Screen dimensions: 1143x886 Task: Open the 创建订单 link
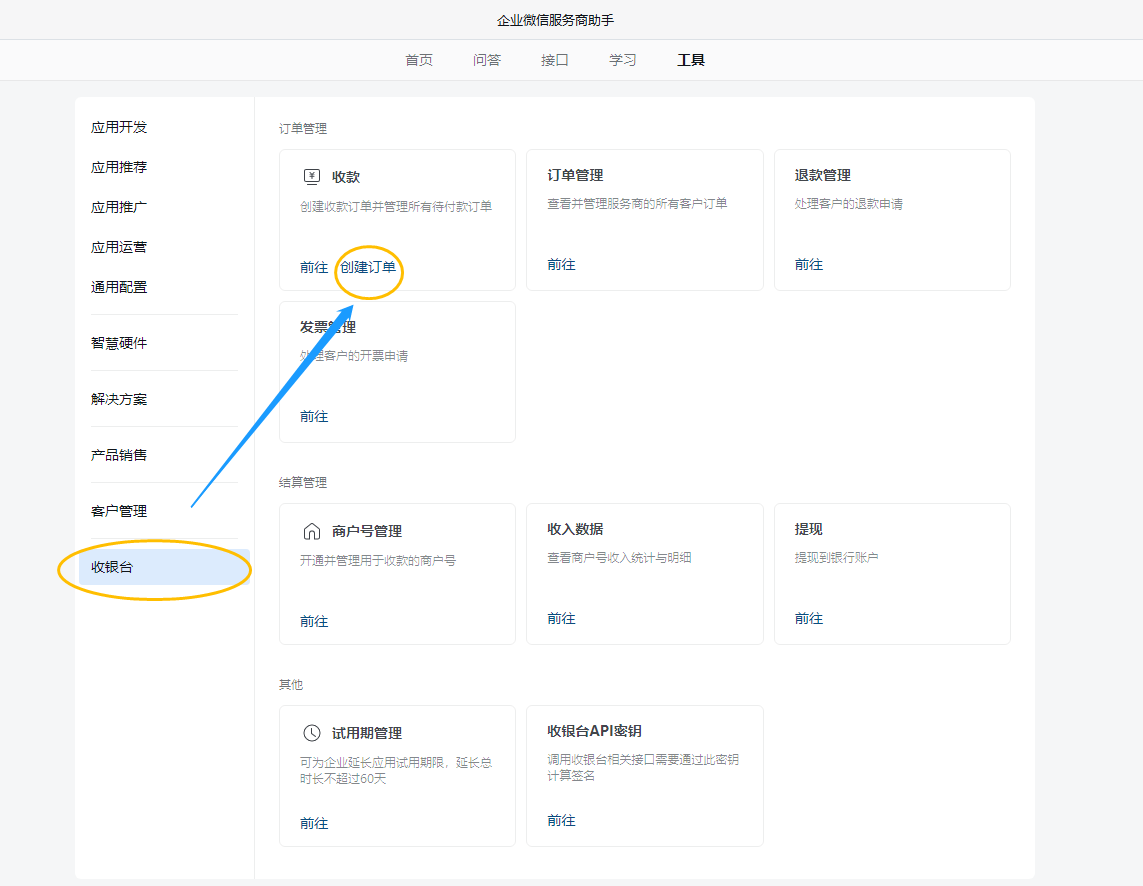click(368, 267)
